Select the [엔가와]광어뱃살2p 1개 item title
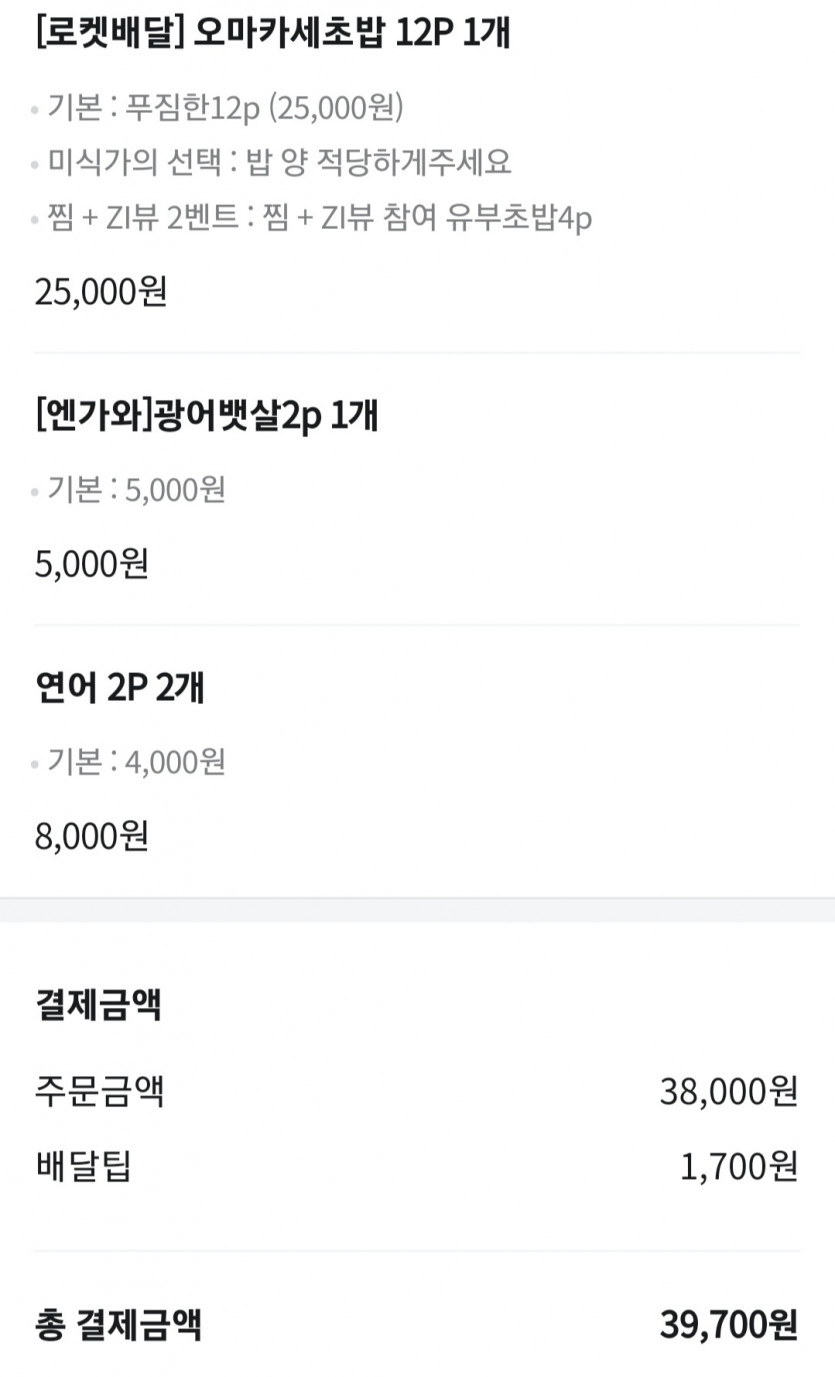The image size is (835, 1377). (206, 415)
